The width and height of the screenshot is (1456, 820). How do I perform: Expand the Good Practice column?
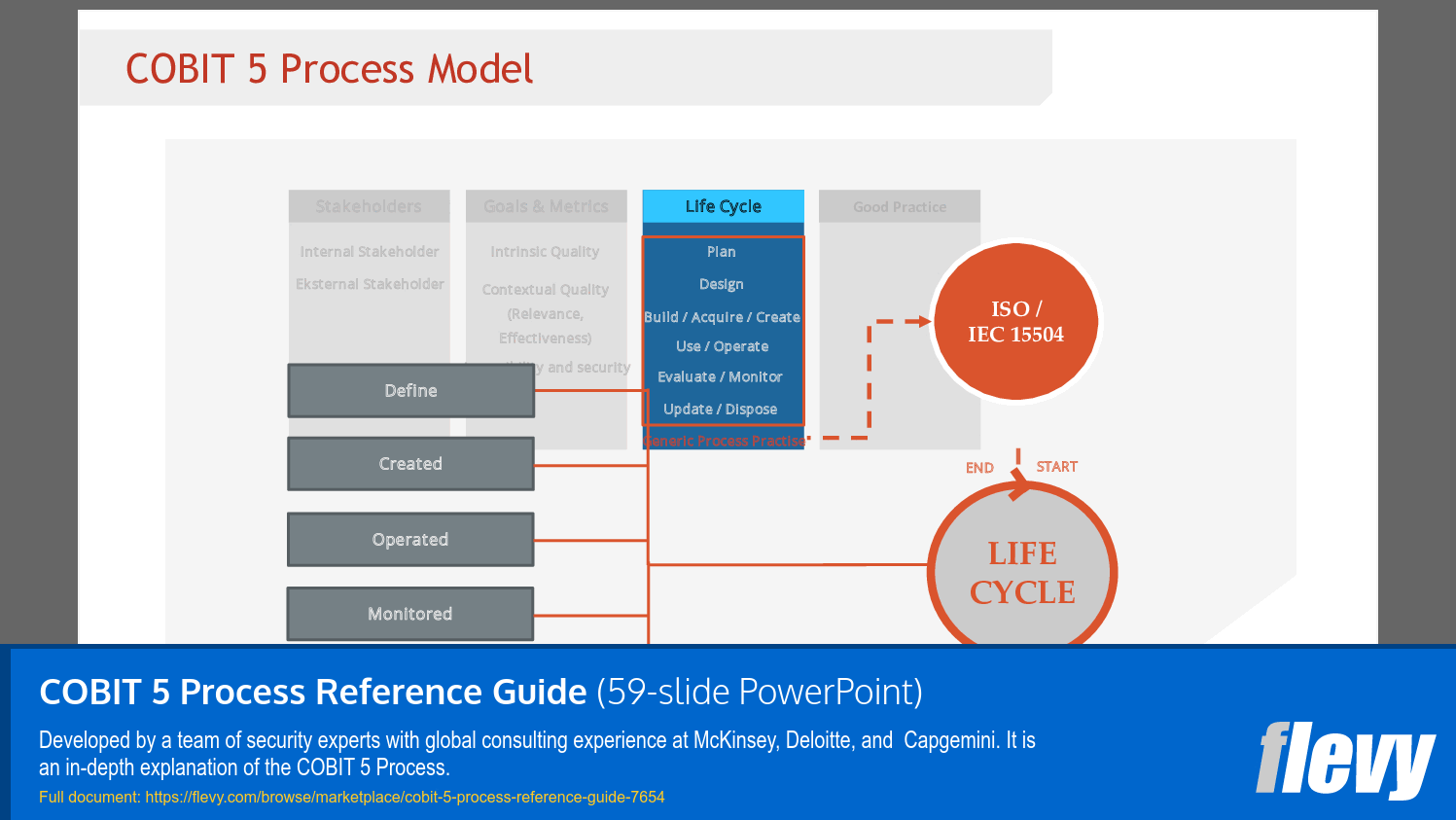899,206
